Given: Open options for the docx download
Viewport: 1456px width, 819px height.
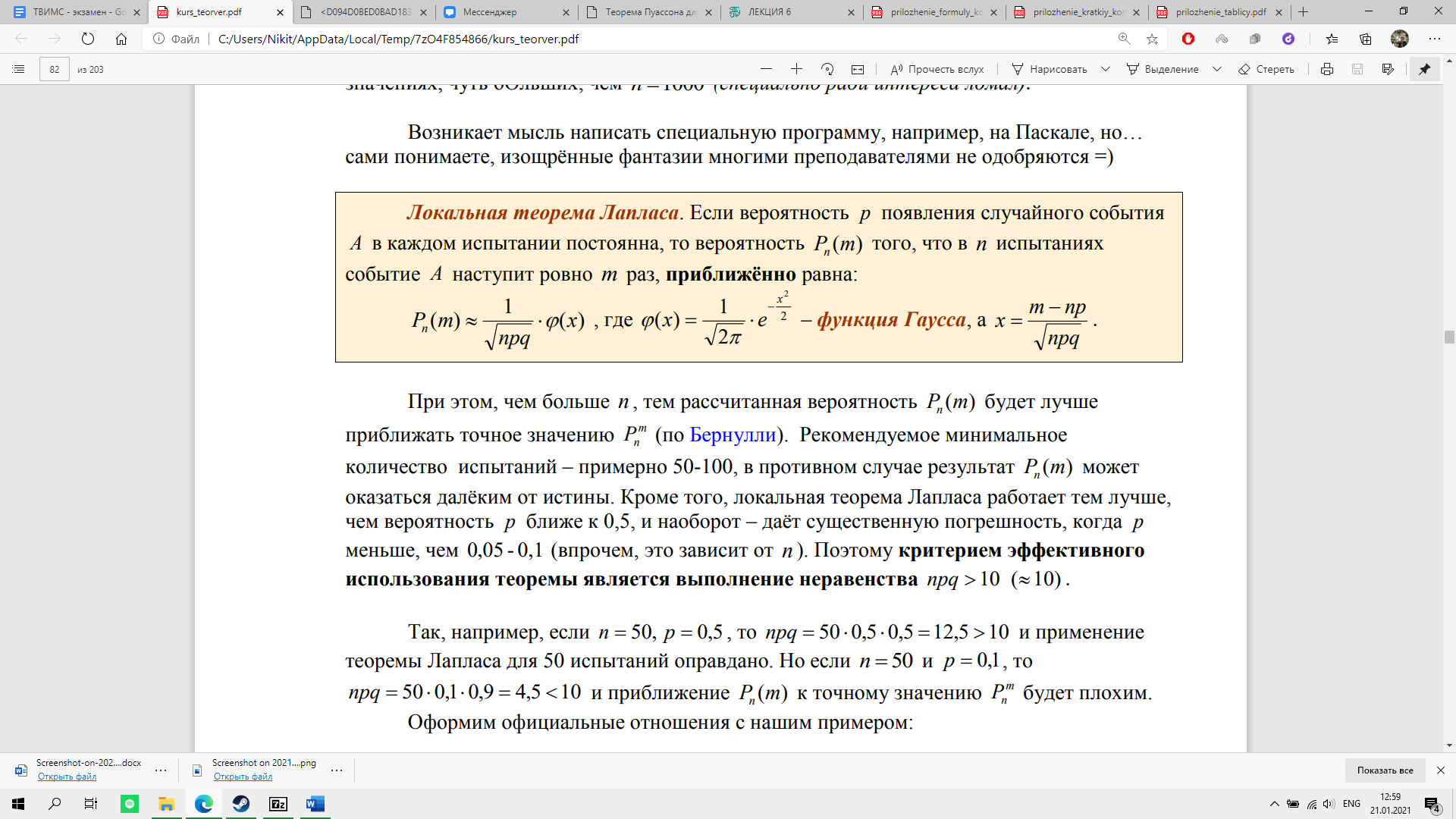Looking at the screenshot, I should click(161, 770).
